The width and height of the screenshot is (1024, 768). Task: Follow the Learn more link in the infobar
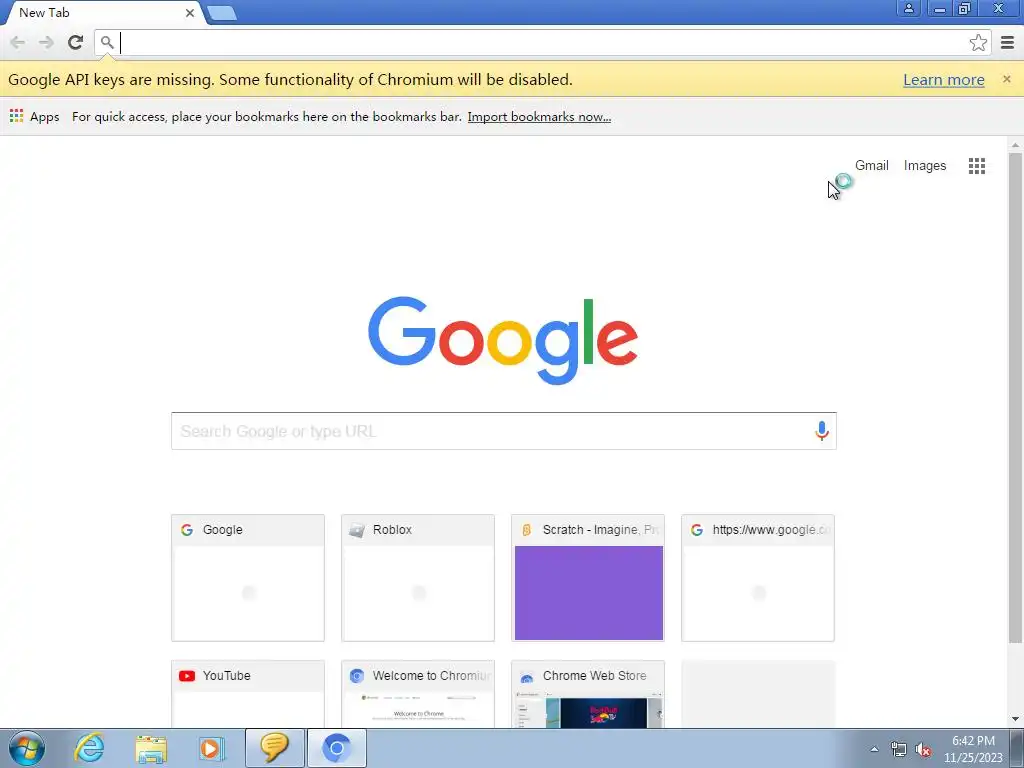944,80
